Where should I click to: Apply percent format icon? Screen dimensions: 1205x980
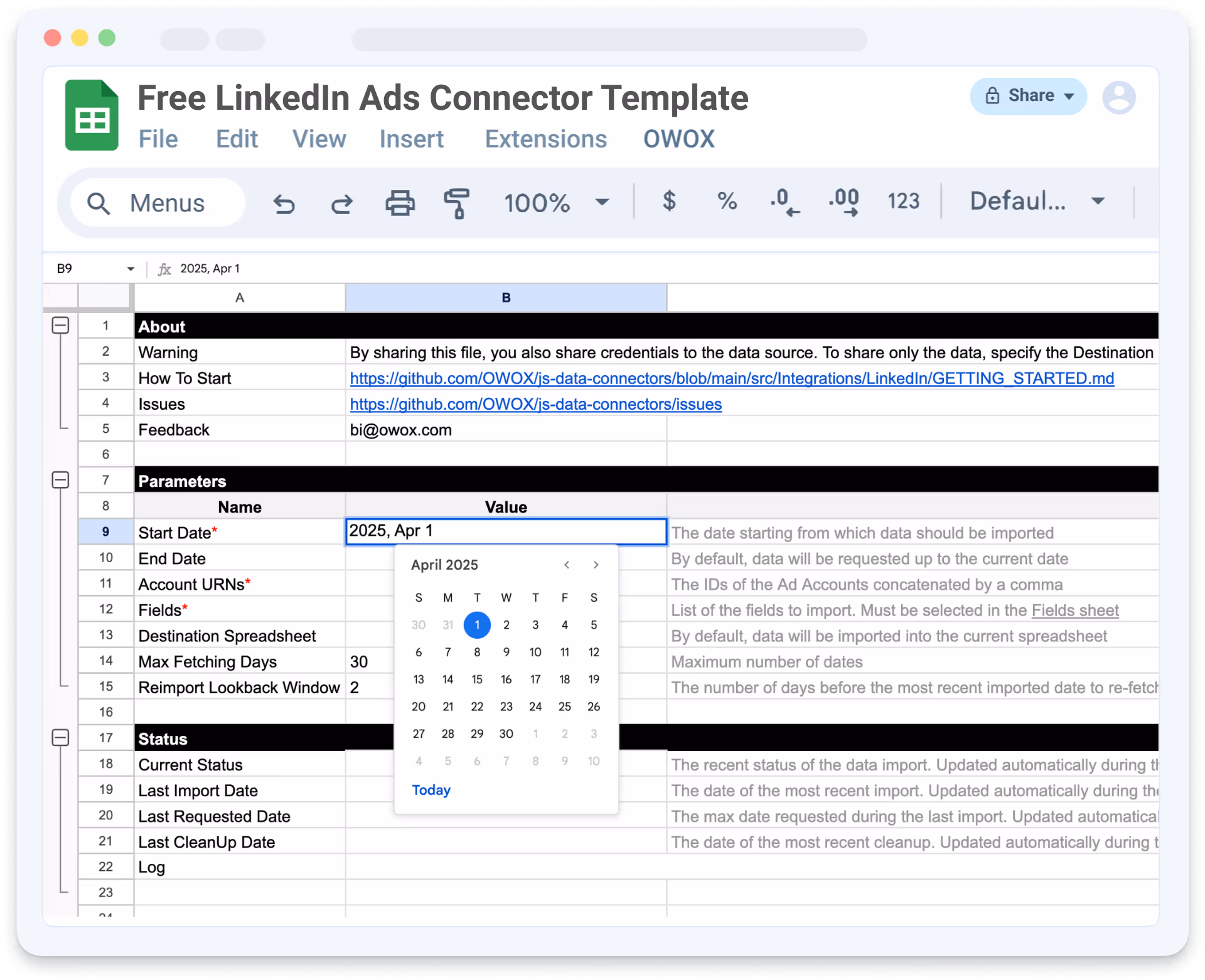(x=727, y=201)
